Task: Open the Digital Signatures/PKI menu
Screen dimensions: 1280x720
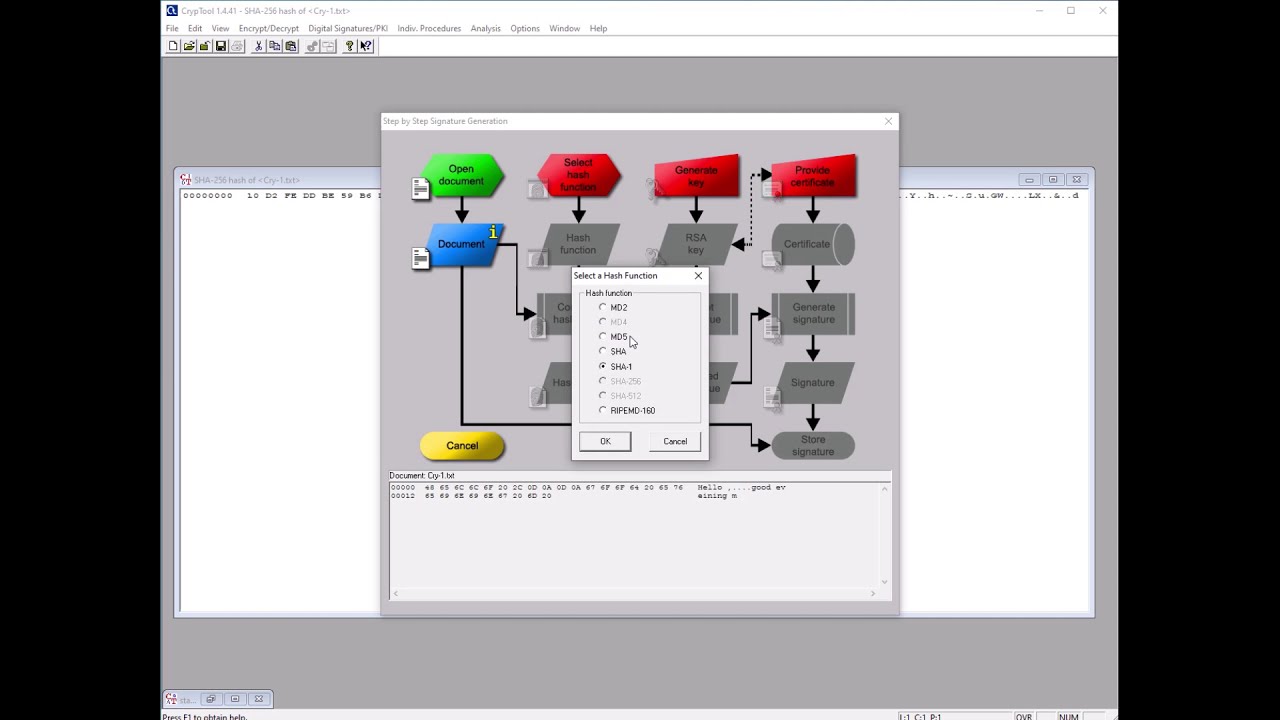Action: click(348, 28)
